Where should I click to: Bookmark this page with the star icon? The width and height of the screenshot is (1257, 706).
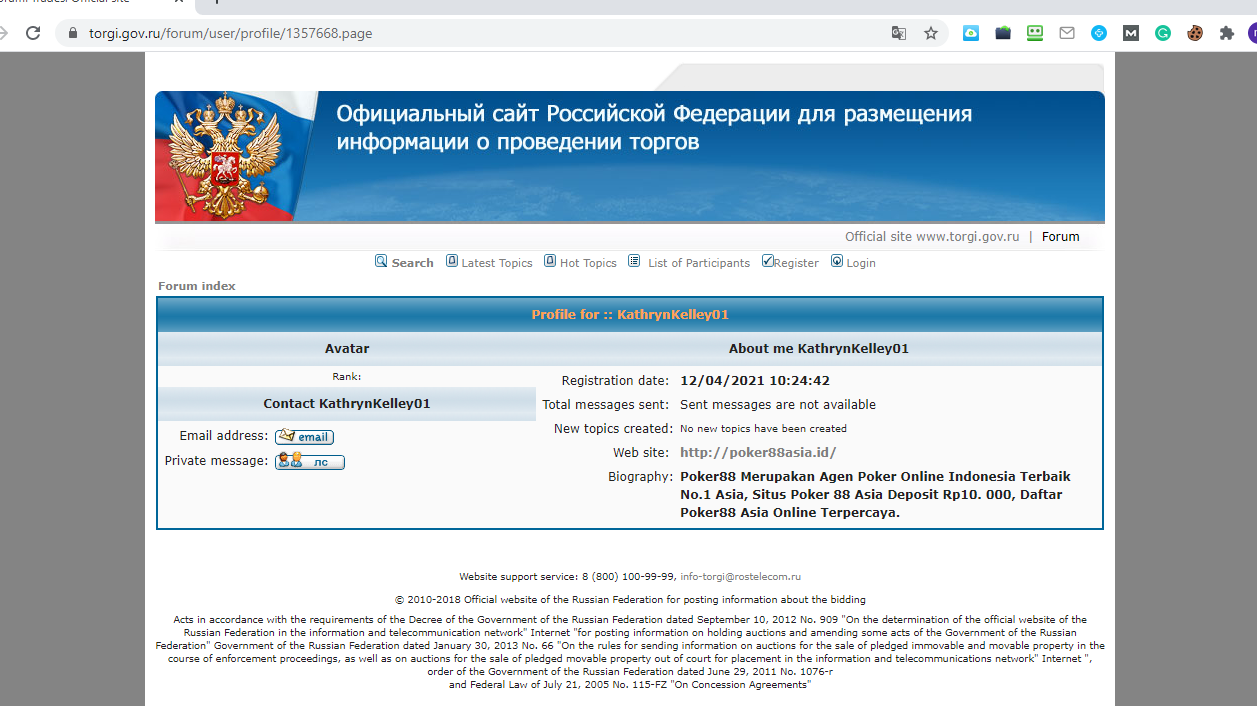tap(931, 33)
